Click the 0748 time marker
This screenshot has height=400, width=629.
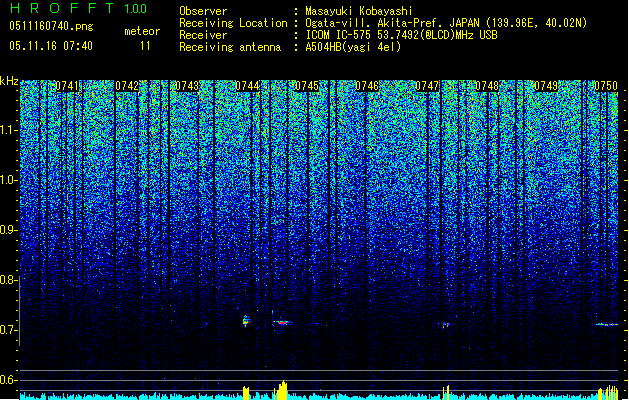click(x=487, y=86)
